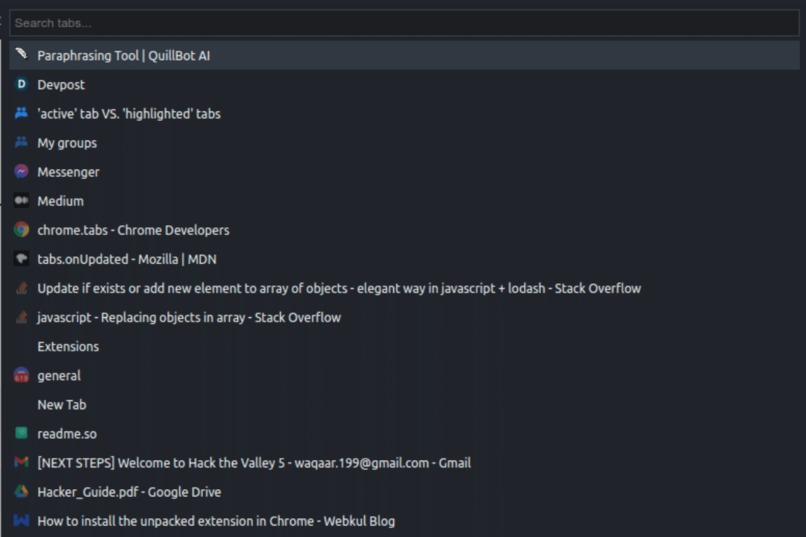This screenshot has width=806, height=537.
Task: Click the Messenger favicon
Action: [x=21, y=171]
